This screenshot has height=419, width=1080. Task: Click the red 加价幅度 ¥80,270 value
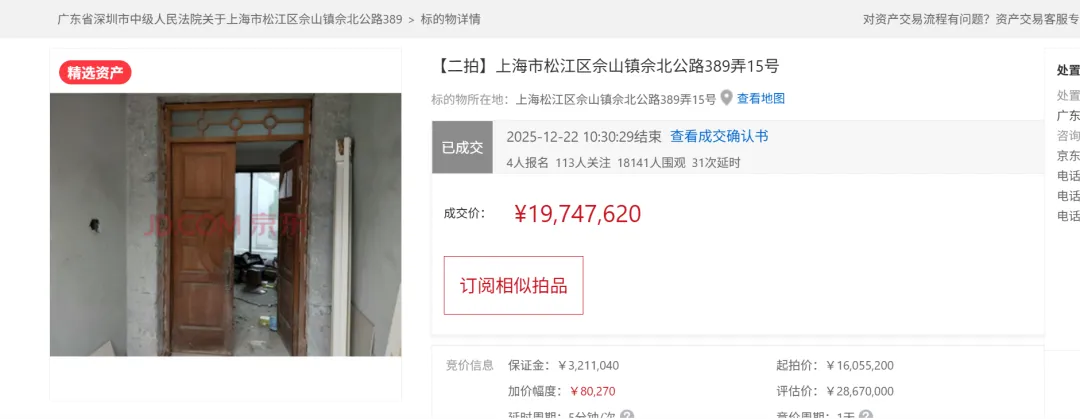[593, 391]
